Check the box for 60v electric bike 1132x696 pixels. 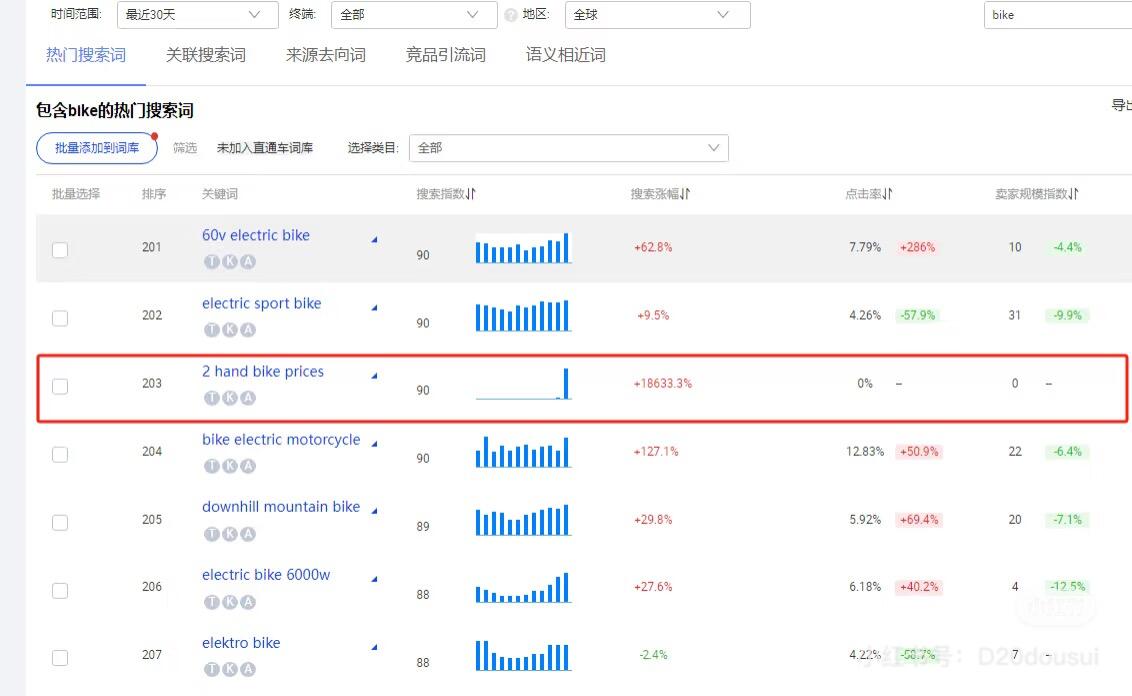coord(60,250)
